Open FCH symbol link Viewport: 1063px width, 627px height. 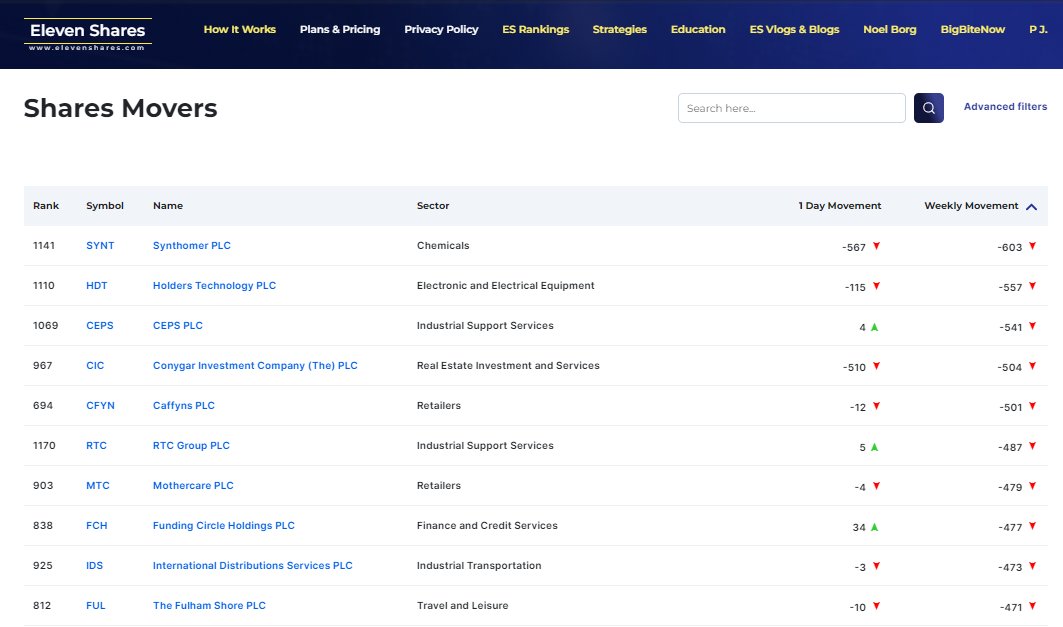pos(96,525)
